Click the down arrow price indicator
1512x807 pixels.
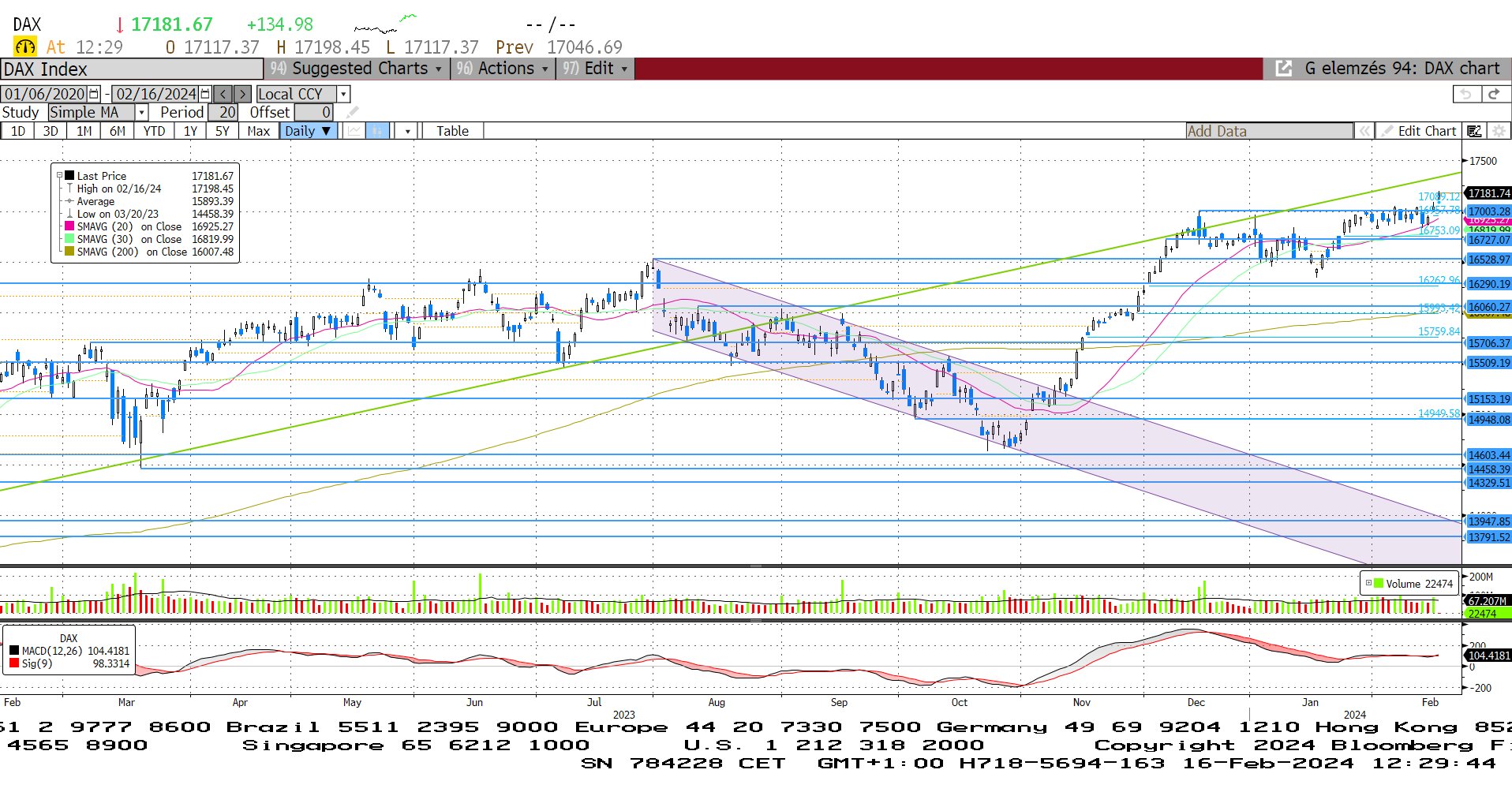click(119, 25)
